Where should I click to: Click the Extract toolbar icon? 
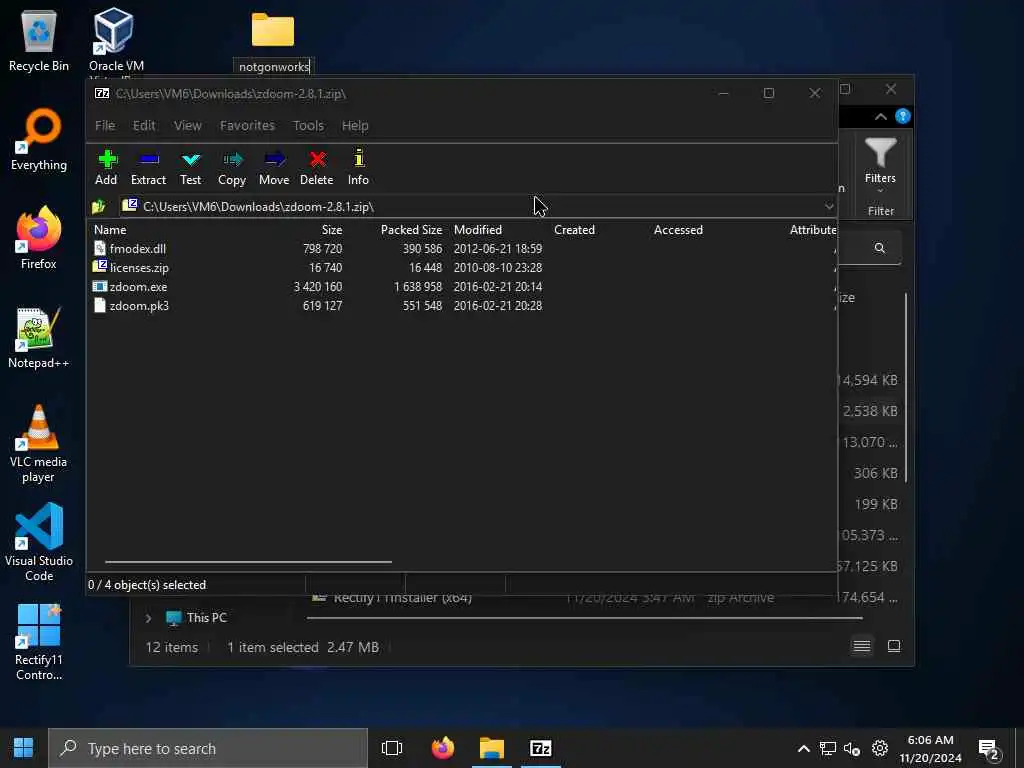point(148,159)
